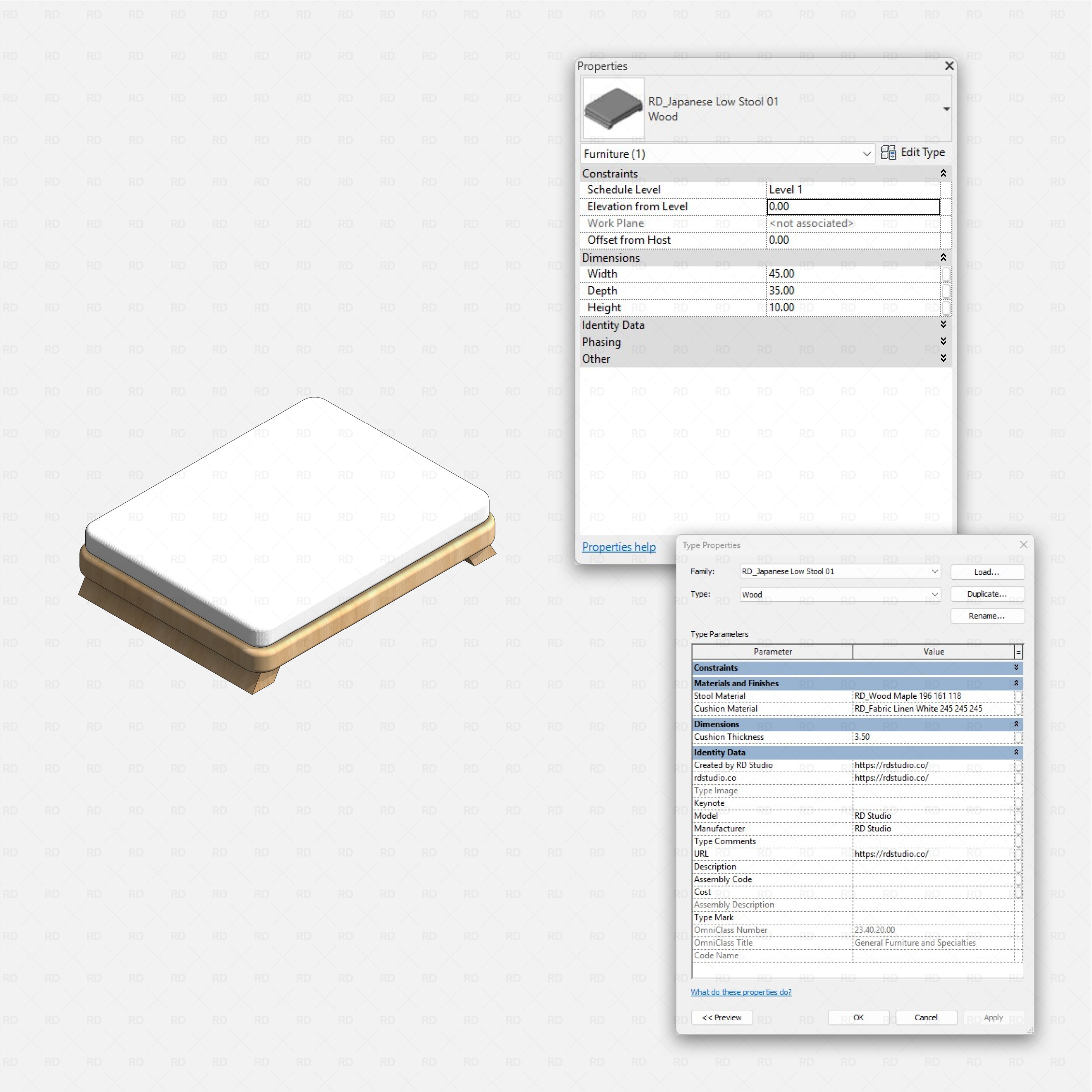The image size is (1092, 1092).
Task: Collapse the Identity Data group in Type Parameters
Action: (x=1016, y=752)
